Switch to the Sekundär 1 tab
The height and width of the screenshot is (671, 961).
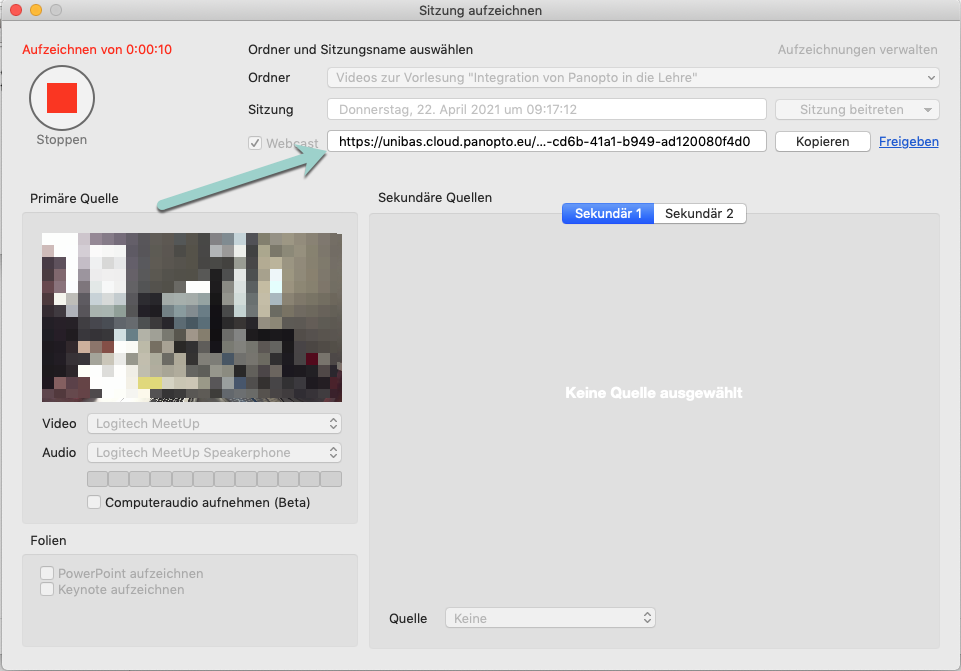click(x=608, y=213)
